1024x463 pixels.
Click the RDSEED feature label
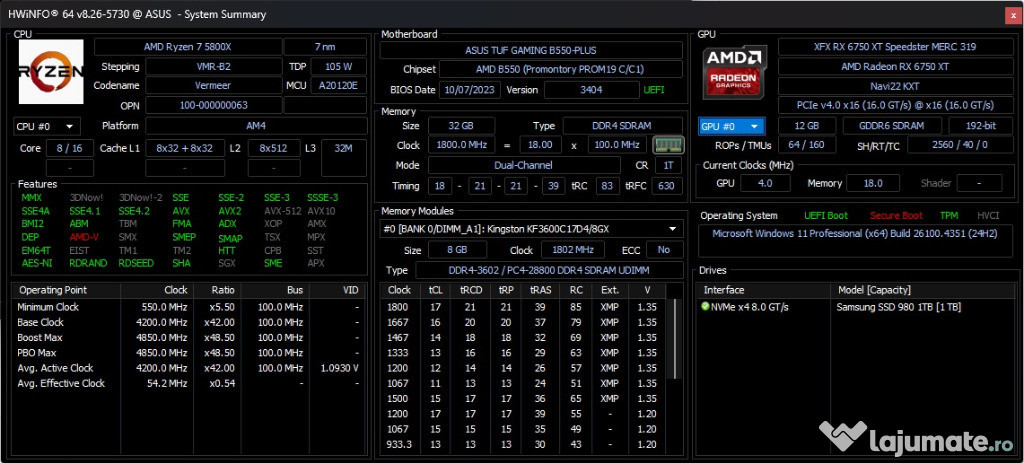pyautogui.click(x=136, y=263)
